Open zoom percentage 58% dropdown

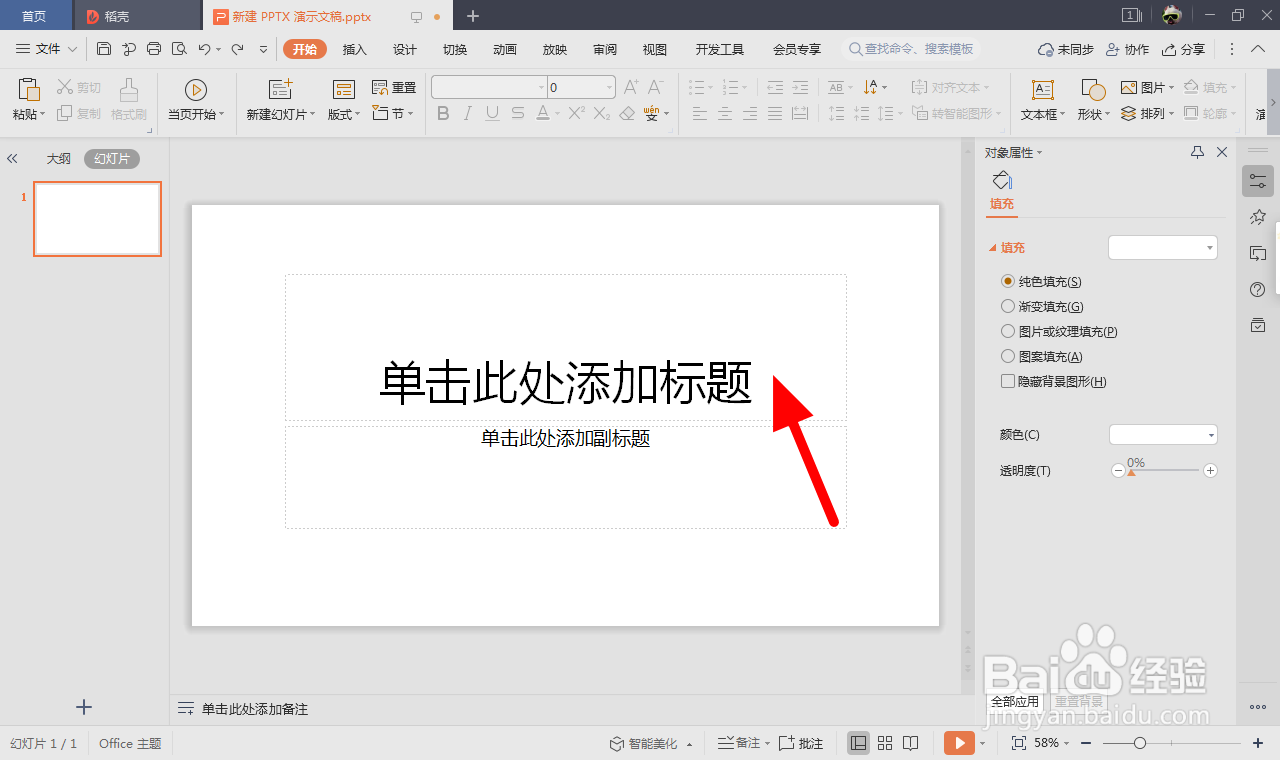click(1054, 743)
